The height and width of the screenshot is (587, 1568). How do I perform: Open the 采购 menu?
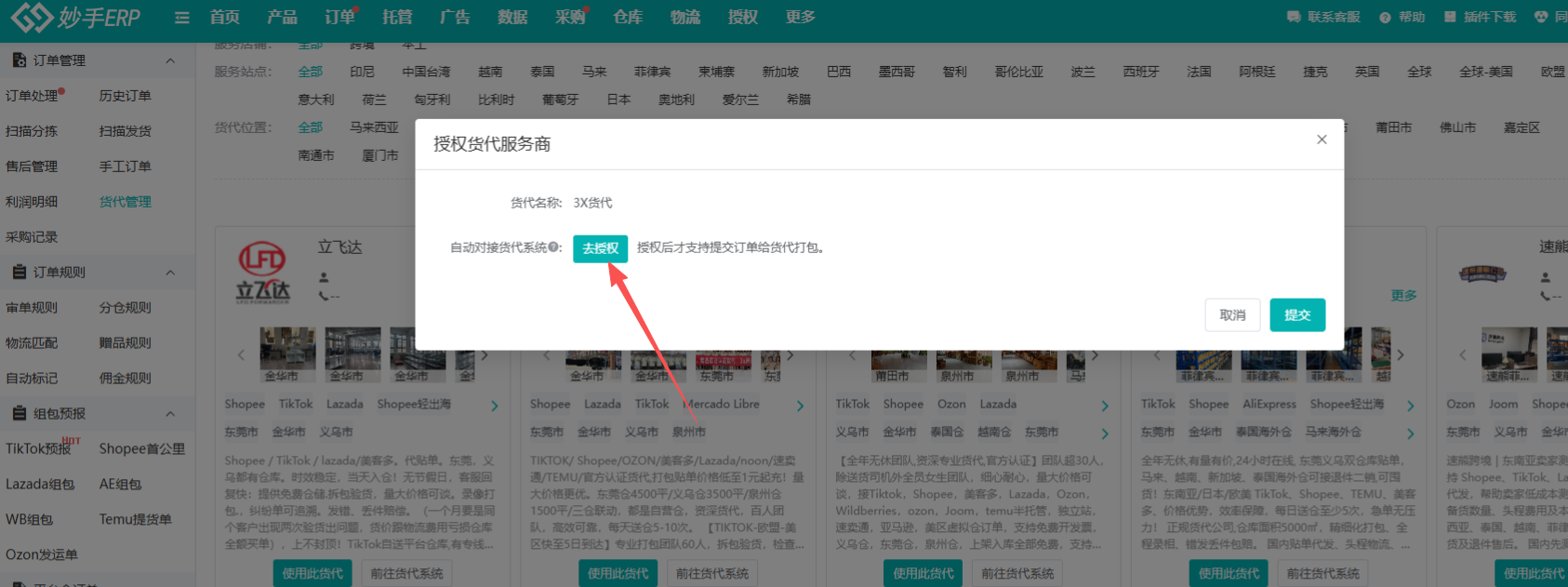[570, 17]
